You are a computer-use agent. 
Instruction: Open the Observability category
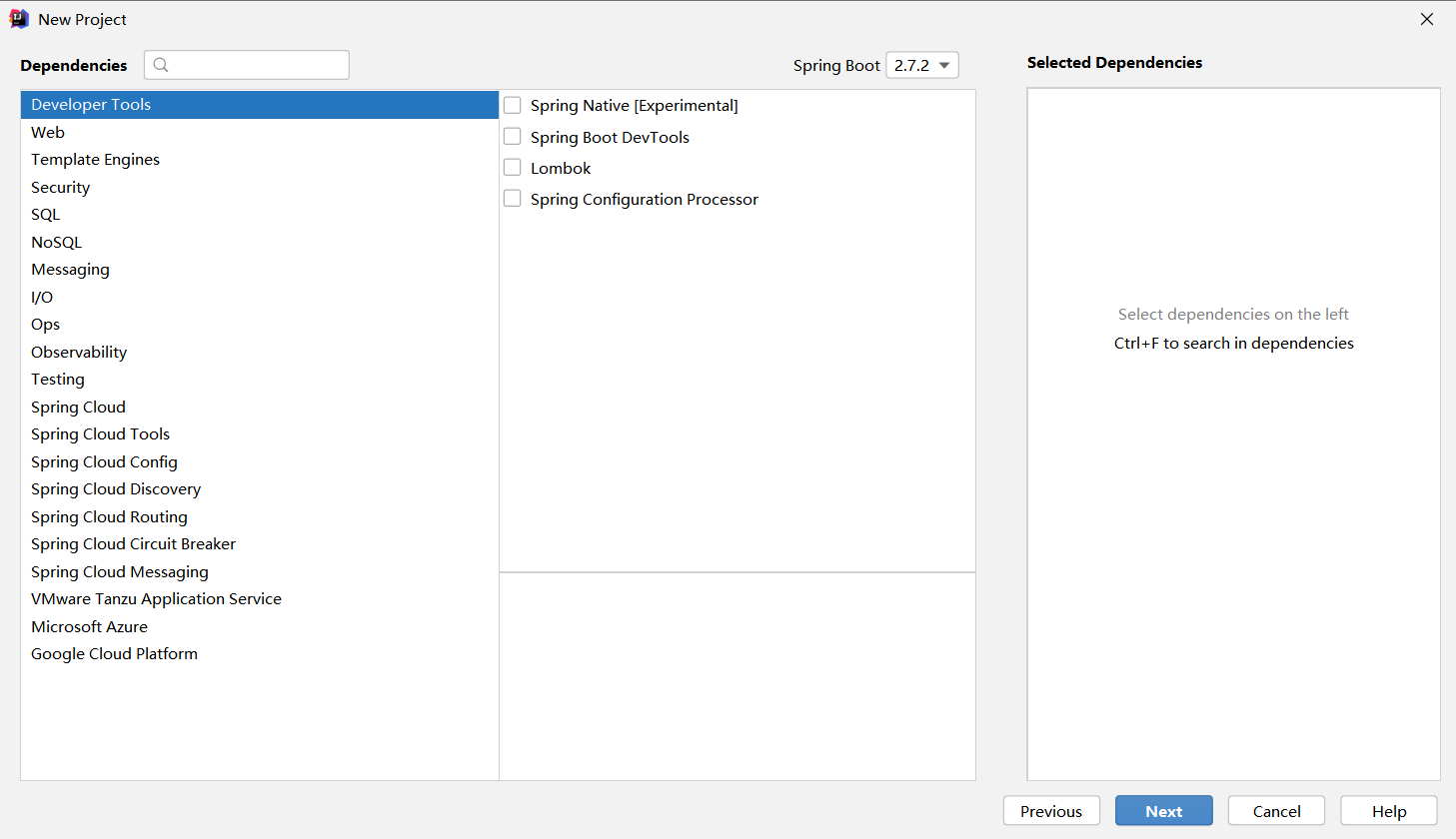(x=260, y=352)
